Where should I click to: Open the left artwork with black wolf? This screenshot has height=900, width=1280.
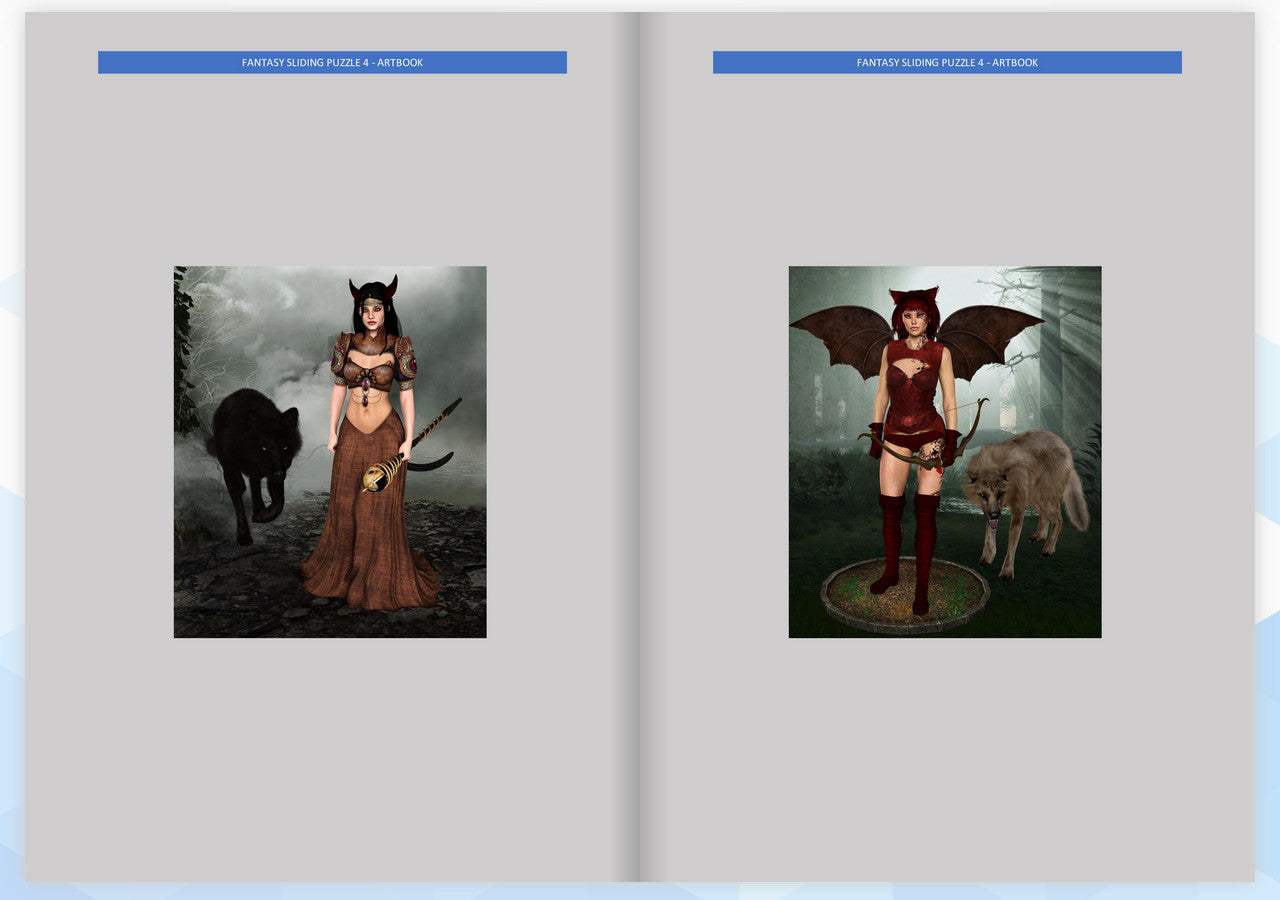point(330,451)
